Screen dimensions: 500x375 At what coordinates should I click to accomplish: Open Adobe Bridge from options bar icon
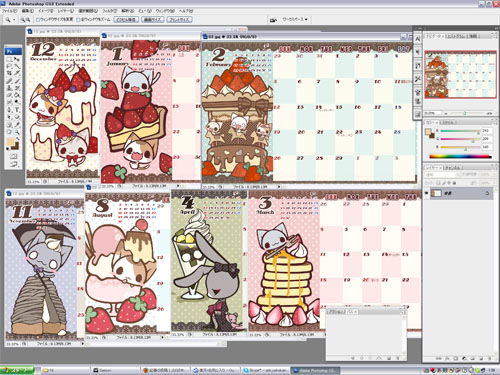click(273, 20)
